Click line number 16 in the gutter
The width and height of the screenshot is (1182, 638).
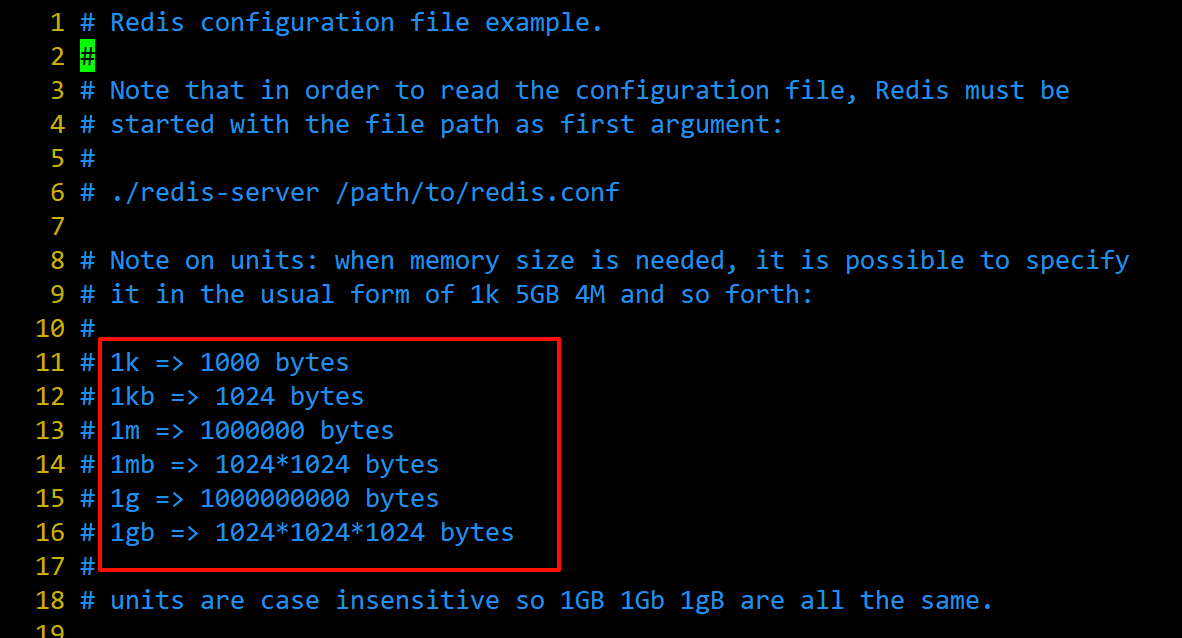click(x=50, y=533)
